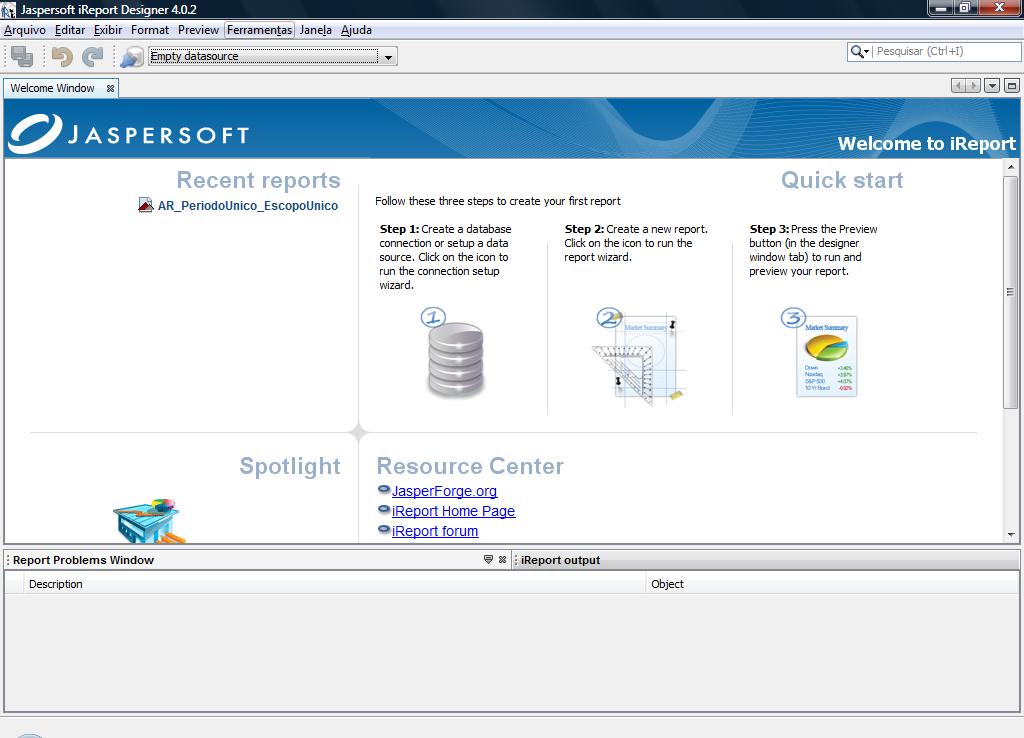1024x738 pixels.
Task: Click the Description column header
Action: click(x=334, y=584)
